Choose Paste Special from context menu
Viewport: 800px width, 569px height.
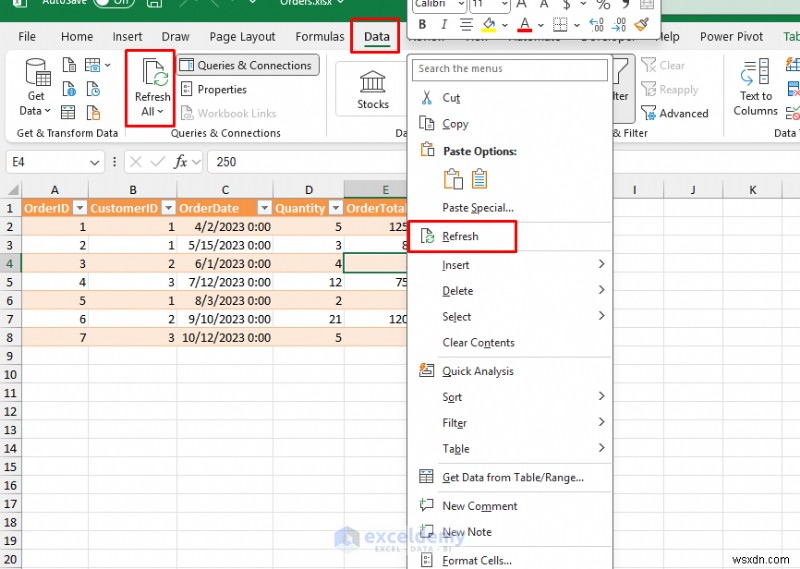click(510, 208)
